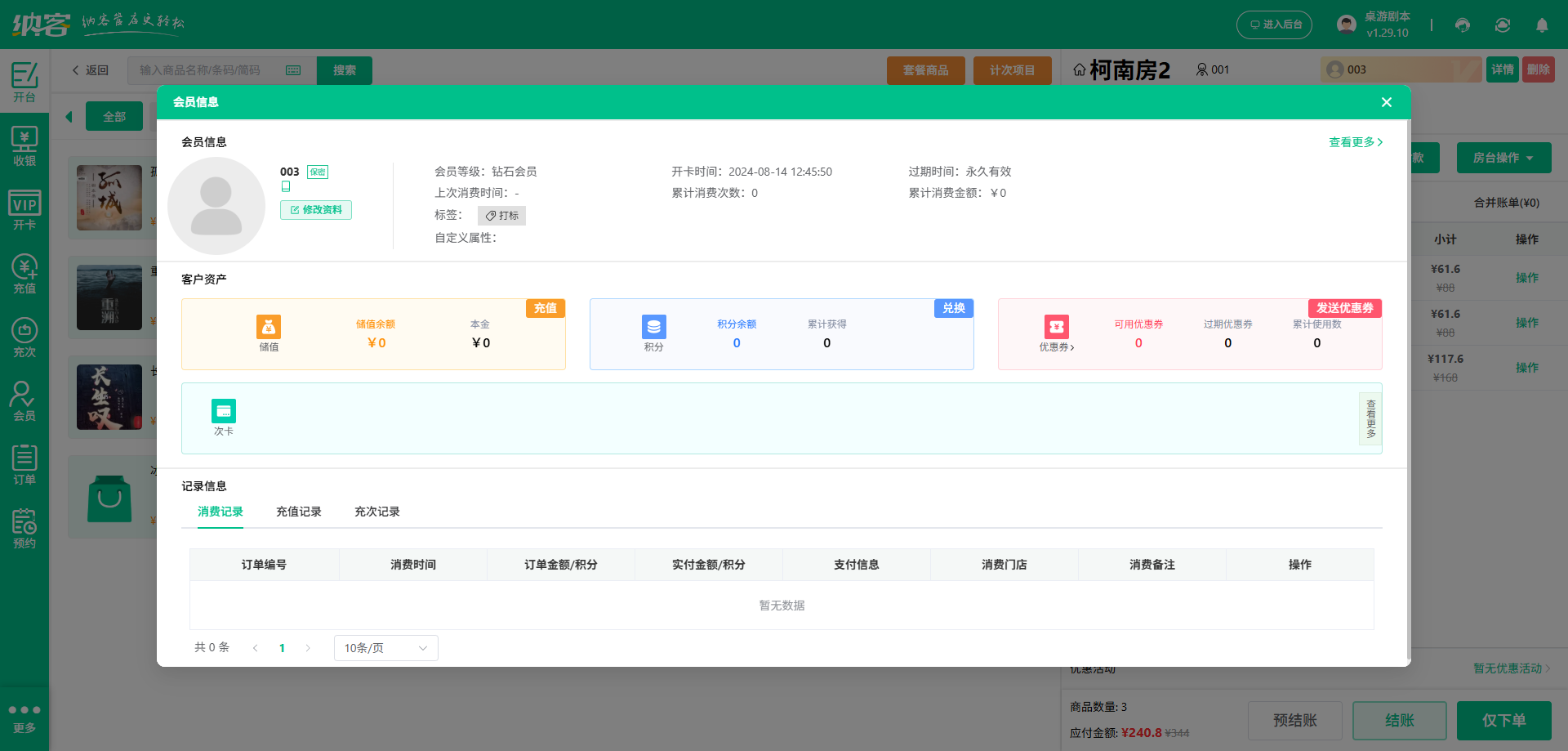Open the customer service headset icon
The image size is (1568, 751).
(1462, 25)
